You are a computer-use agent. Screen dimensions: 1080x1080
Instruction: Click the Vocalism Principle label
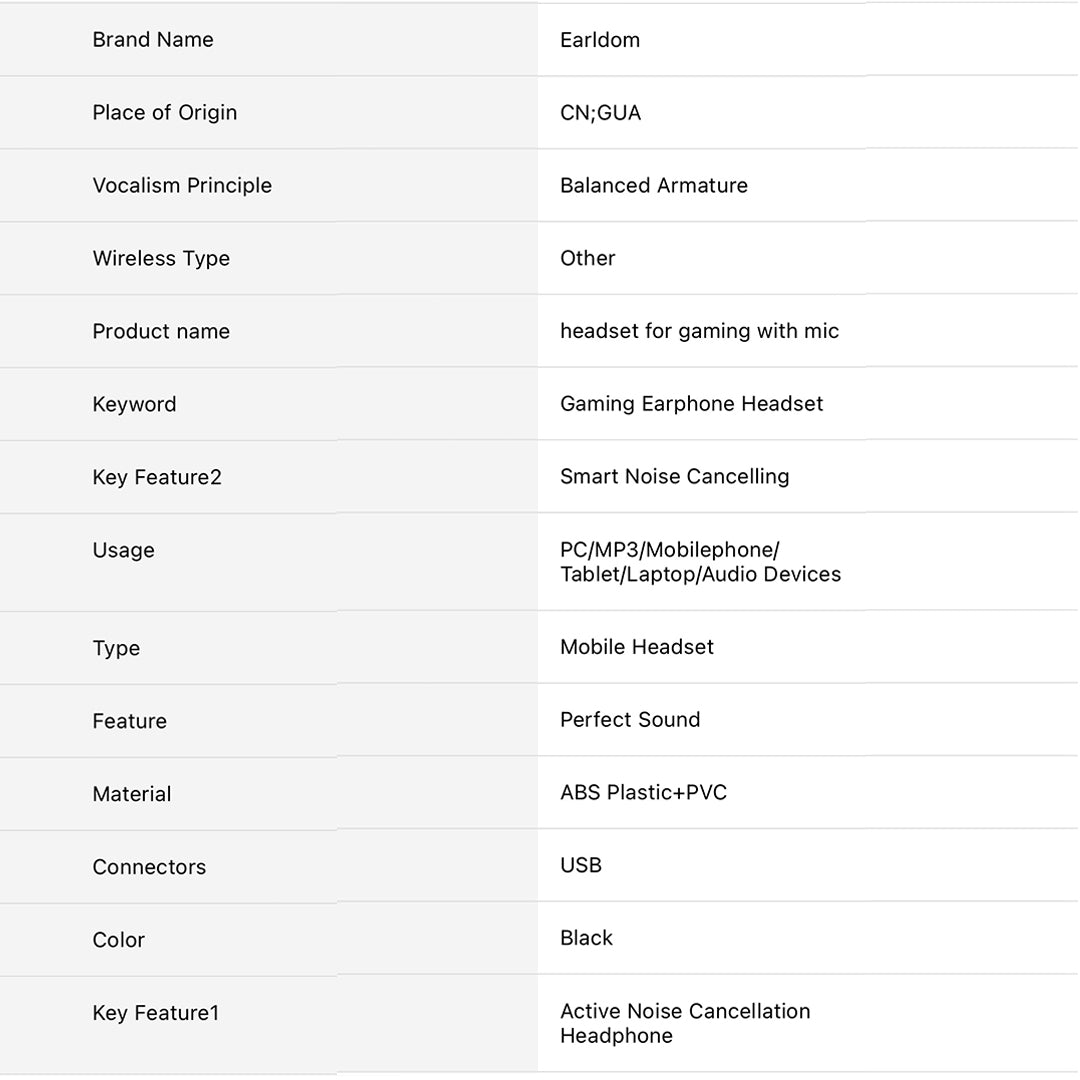[x=182, y=186]
